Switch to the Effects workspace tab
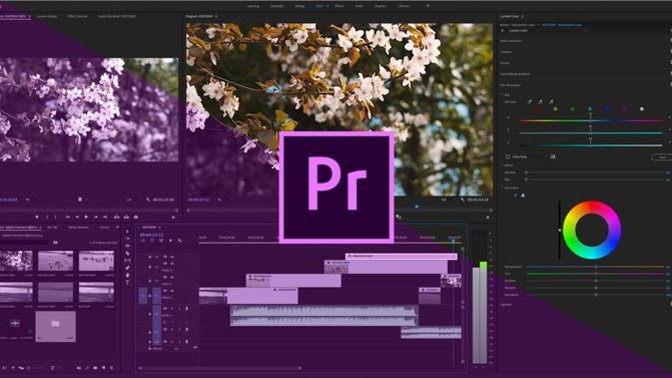Image resolution: width=672 pixels, height=378 pixels. coord(339,6)
